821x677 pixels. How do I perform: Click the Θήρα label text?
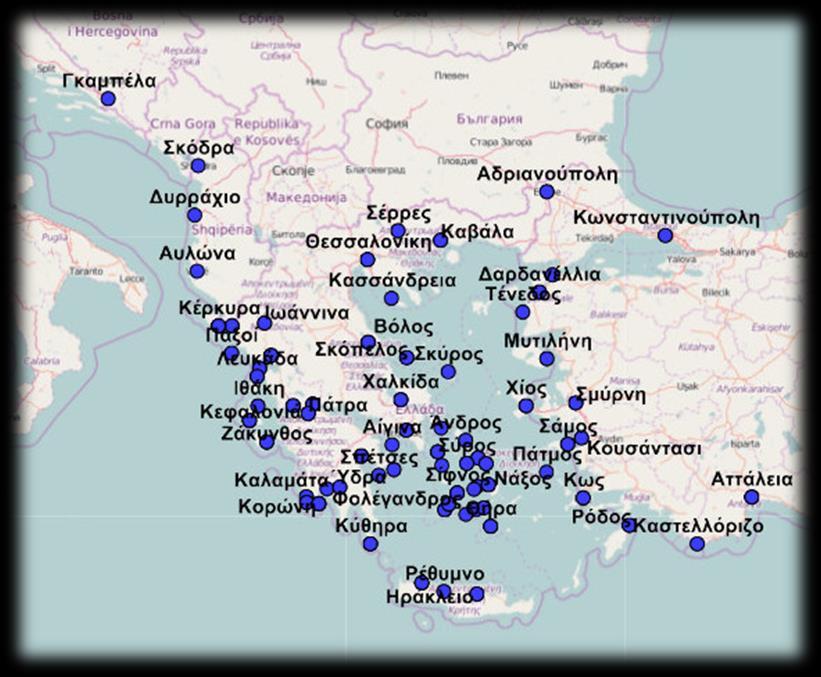pyautogui.click(x=491, y=508)
